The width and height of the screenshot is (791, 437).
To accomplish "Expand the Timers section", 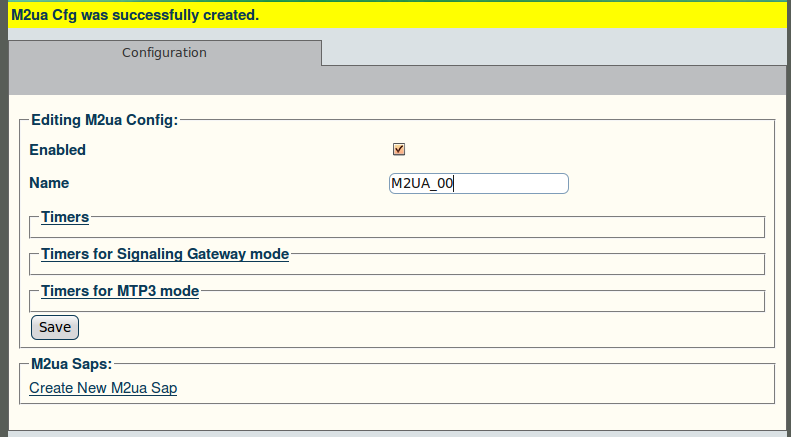I will [65, 217].
